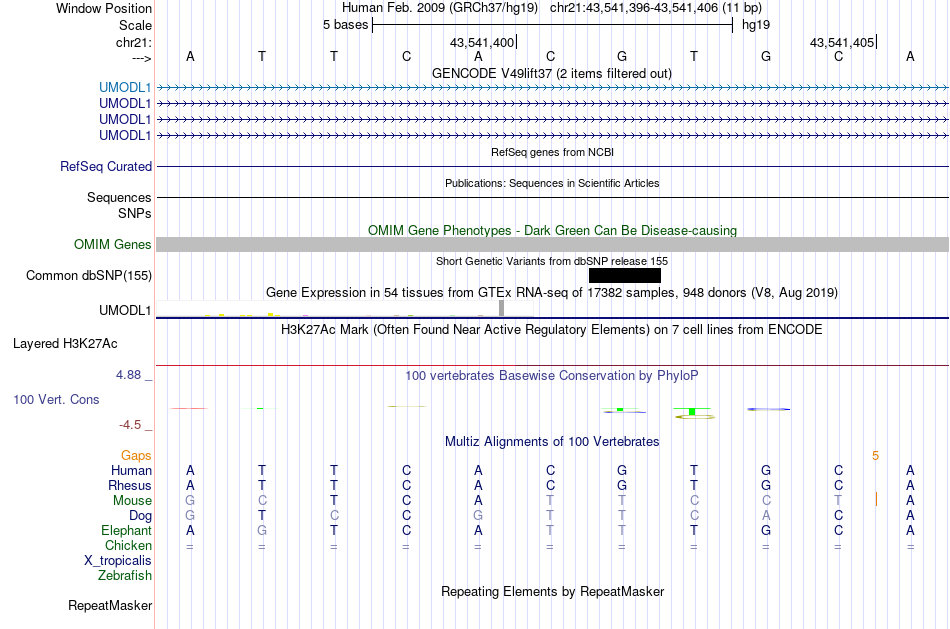The width and height of the screenshot is (950, 629).
Task: Open Publications: Sequences in Scientific Articles title
Action: [x=552, y=183]
